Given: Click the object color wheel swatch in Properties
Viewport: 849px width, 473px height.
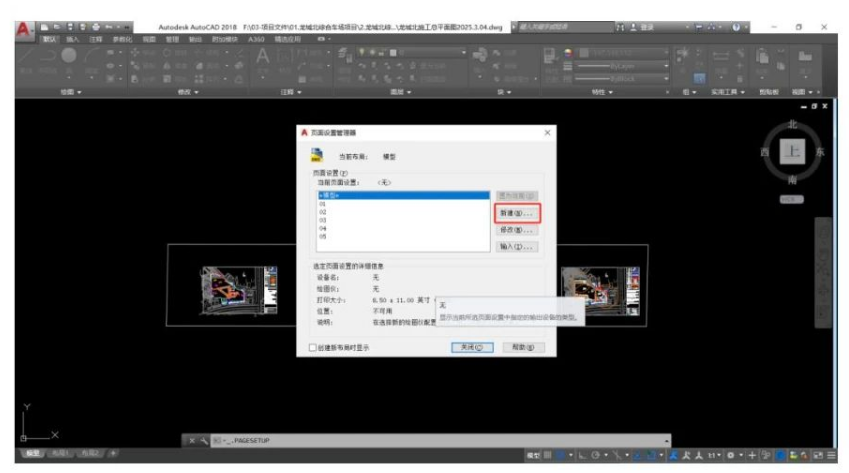Looking at the screenshot, I should [568, 53].
